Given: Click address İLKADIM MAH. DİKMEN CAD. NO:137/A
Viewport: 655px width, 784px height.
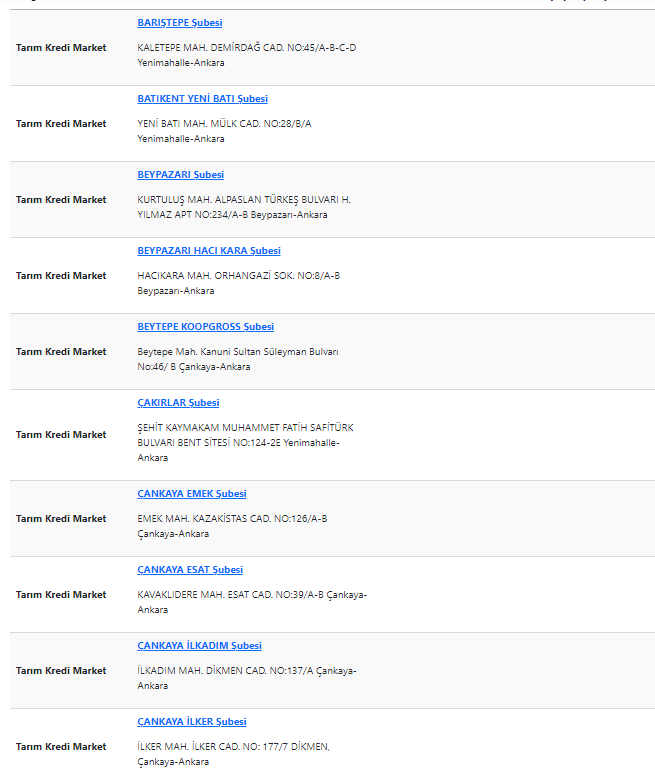Looking at the screenshot, I should (226, 671).
